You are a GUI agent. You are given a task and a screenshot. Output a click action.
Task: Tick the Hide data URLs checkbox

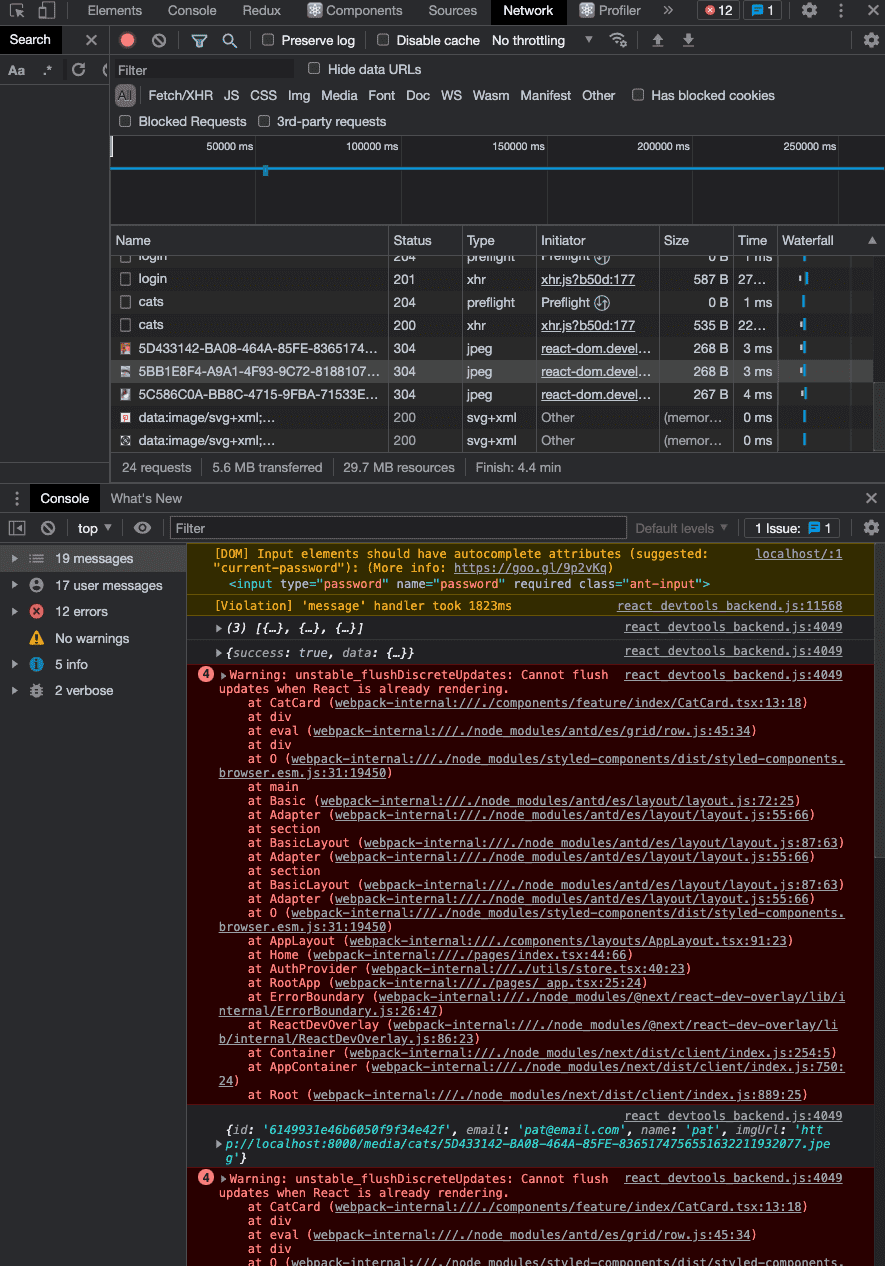[x=314, y=69]
